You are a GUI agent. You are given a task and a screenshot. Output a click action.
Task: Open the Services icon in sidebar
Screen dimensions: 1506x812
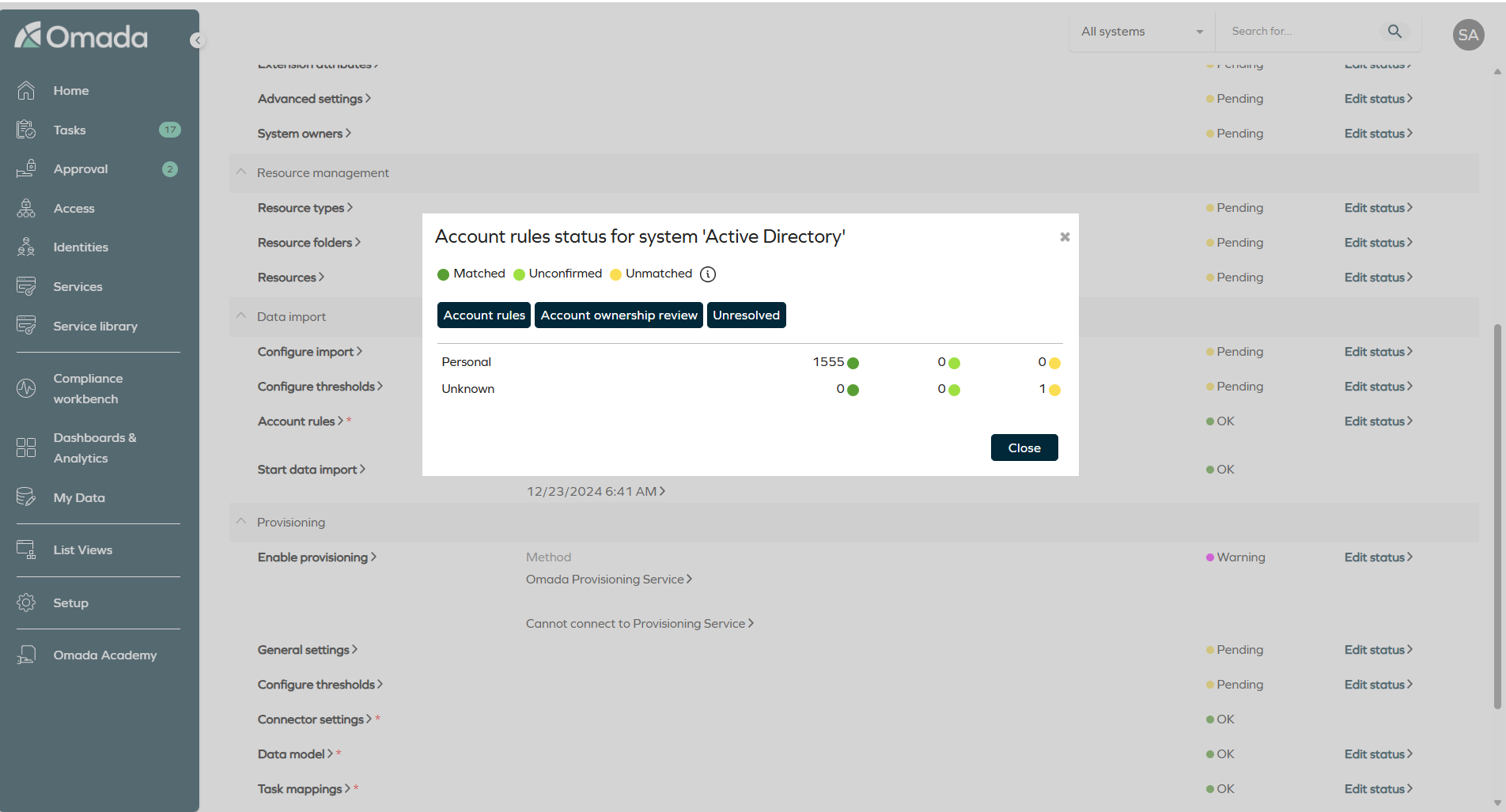pyautogui.click(x=26, y=286)
